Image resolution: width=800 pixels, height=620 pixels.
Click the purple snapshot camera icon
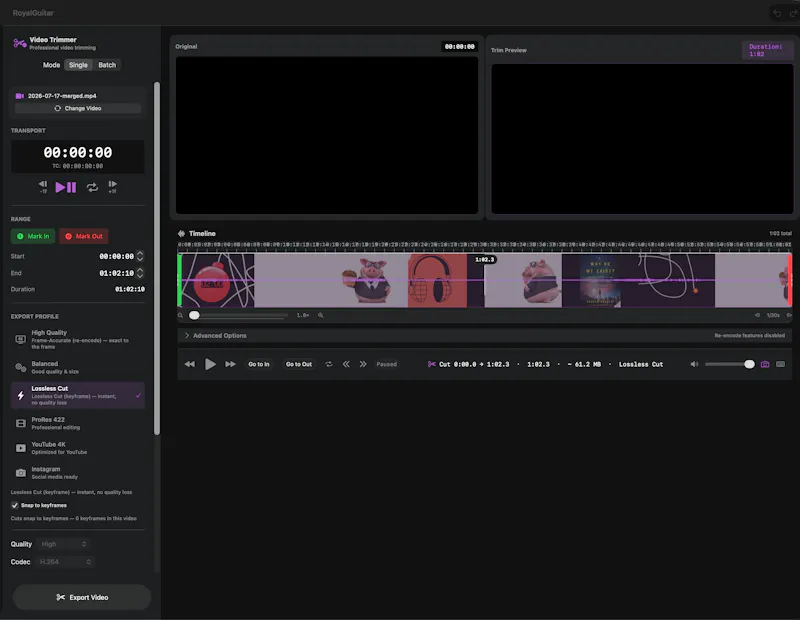[765, 364]
